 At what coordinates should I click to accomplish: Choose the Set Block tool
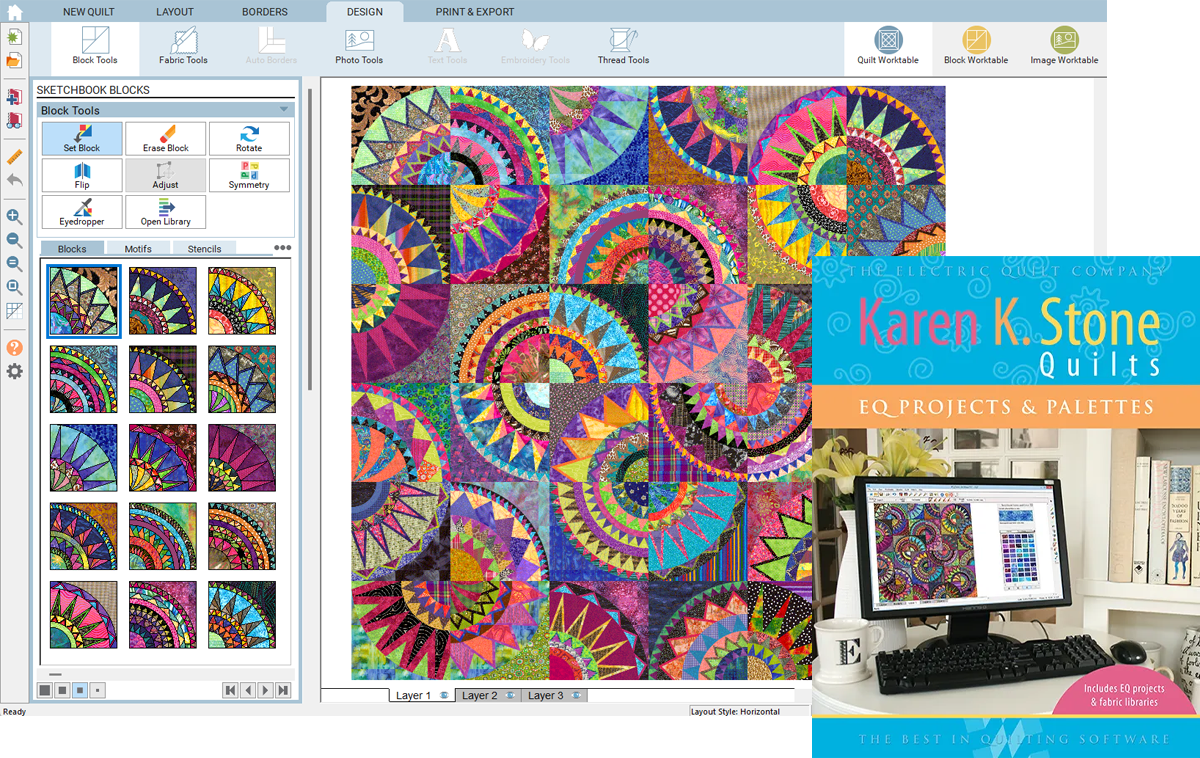coord(82,139)
